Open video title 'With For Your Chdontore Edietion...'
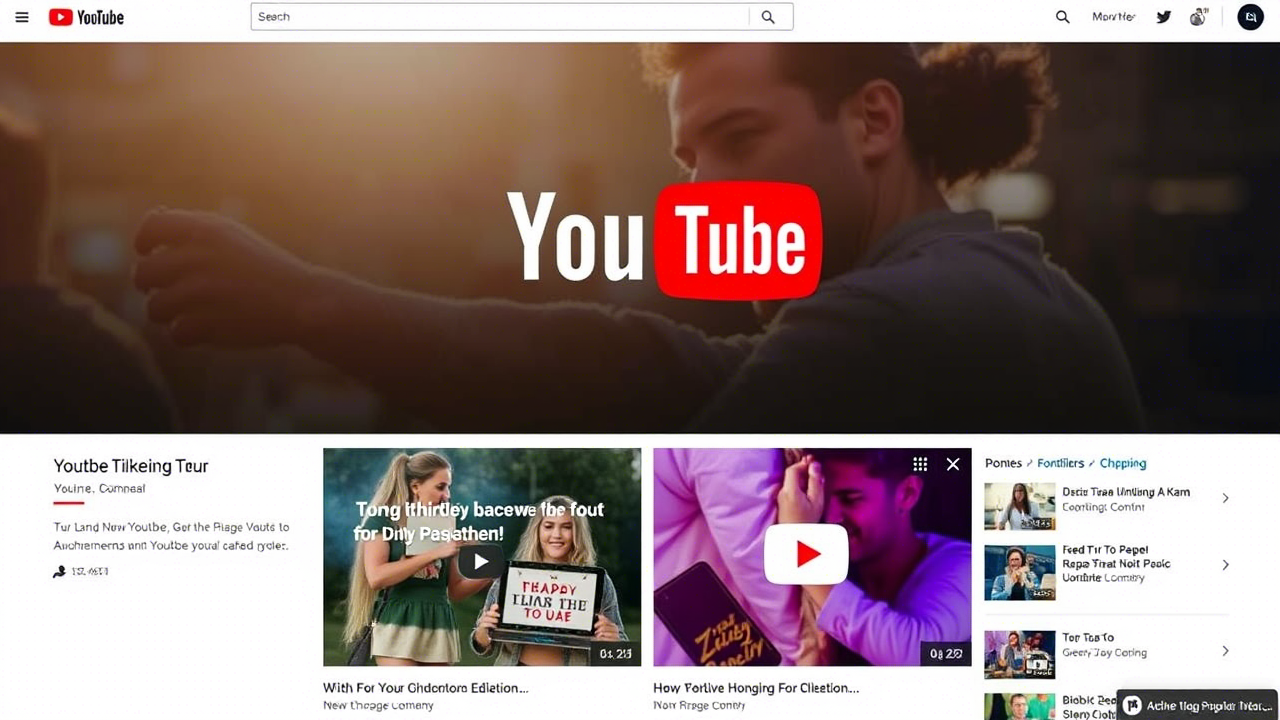 click(425, 688)
